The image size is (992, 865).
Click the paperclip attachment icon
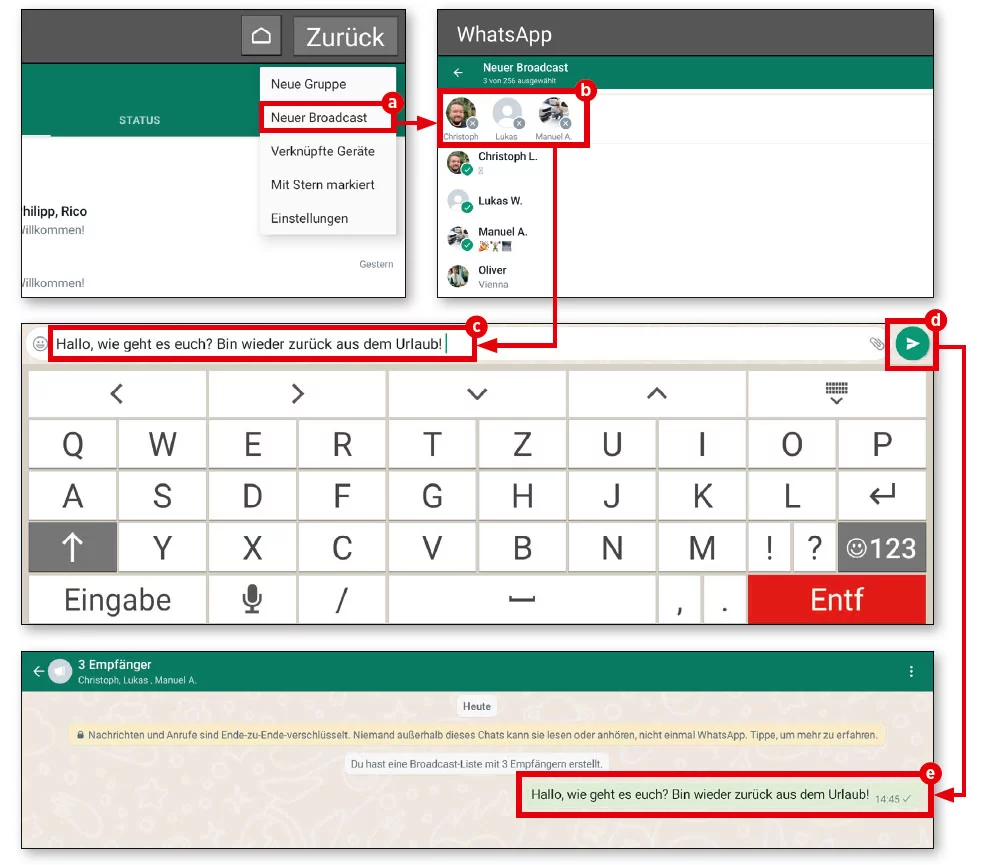(x=876, y=344)
